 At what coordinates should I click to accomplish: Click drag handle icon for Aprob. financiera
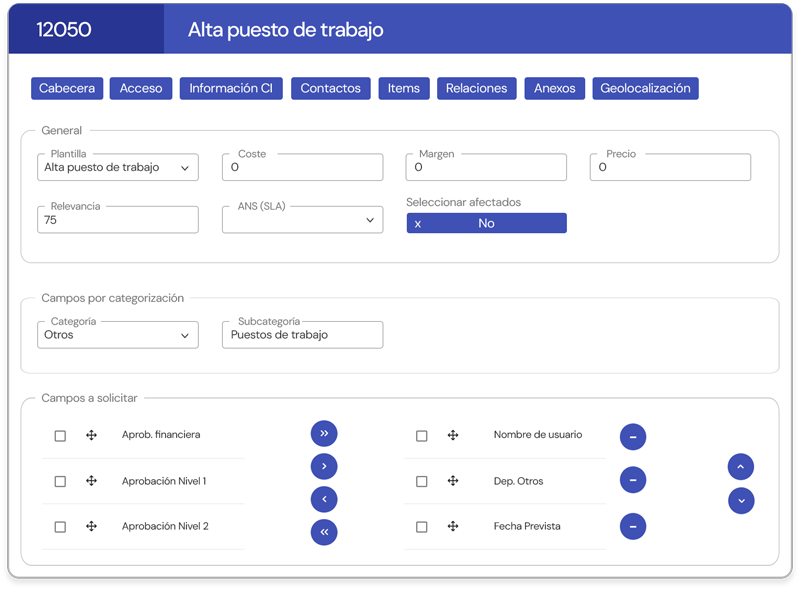pos(91,435)
